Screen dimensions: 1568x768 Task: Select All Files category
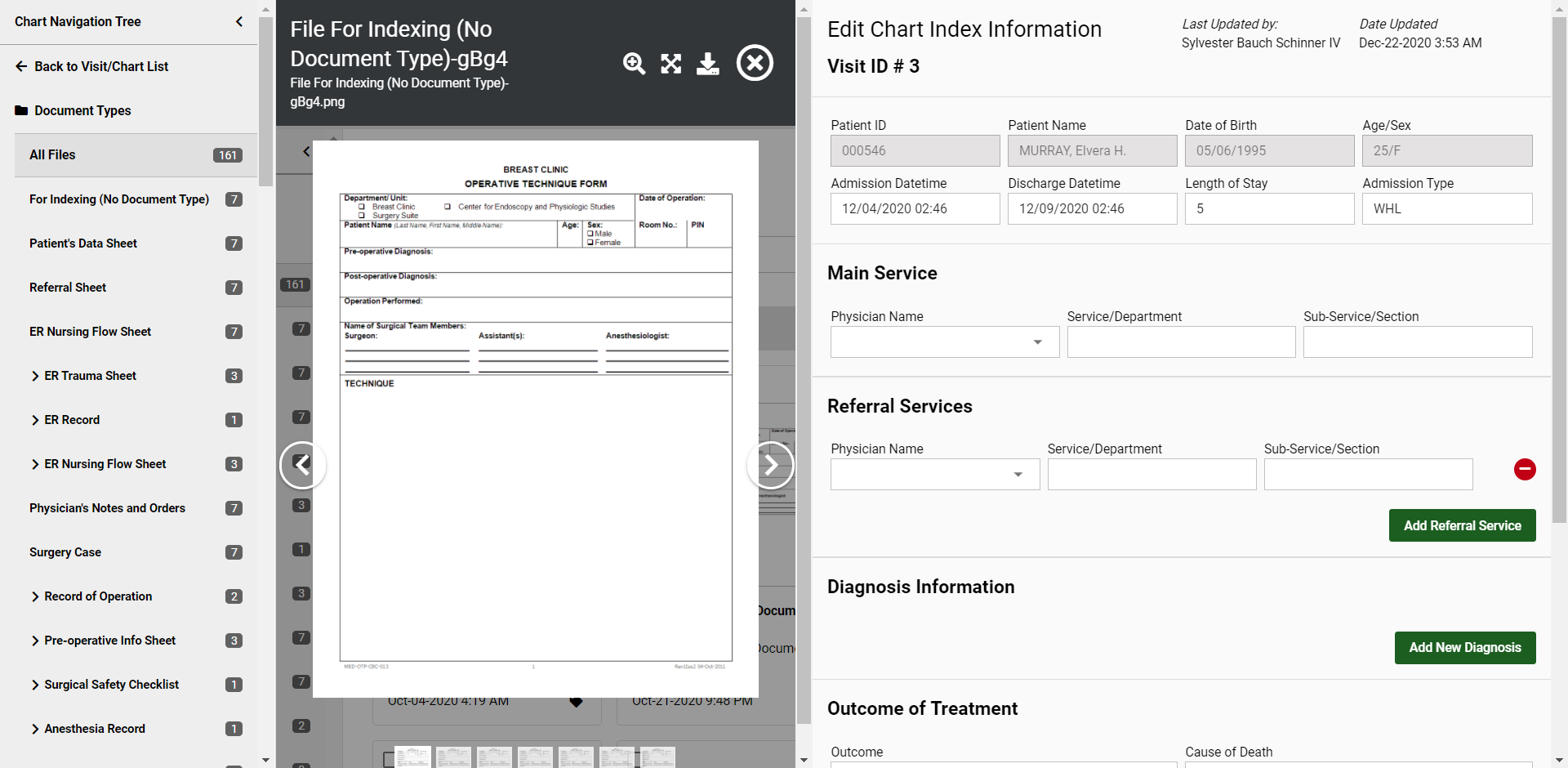pos(136,155)
